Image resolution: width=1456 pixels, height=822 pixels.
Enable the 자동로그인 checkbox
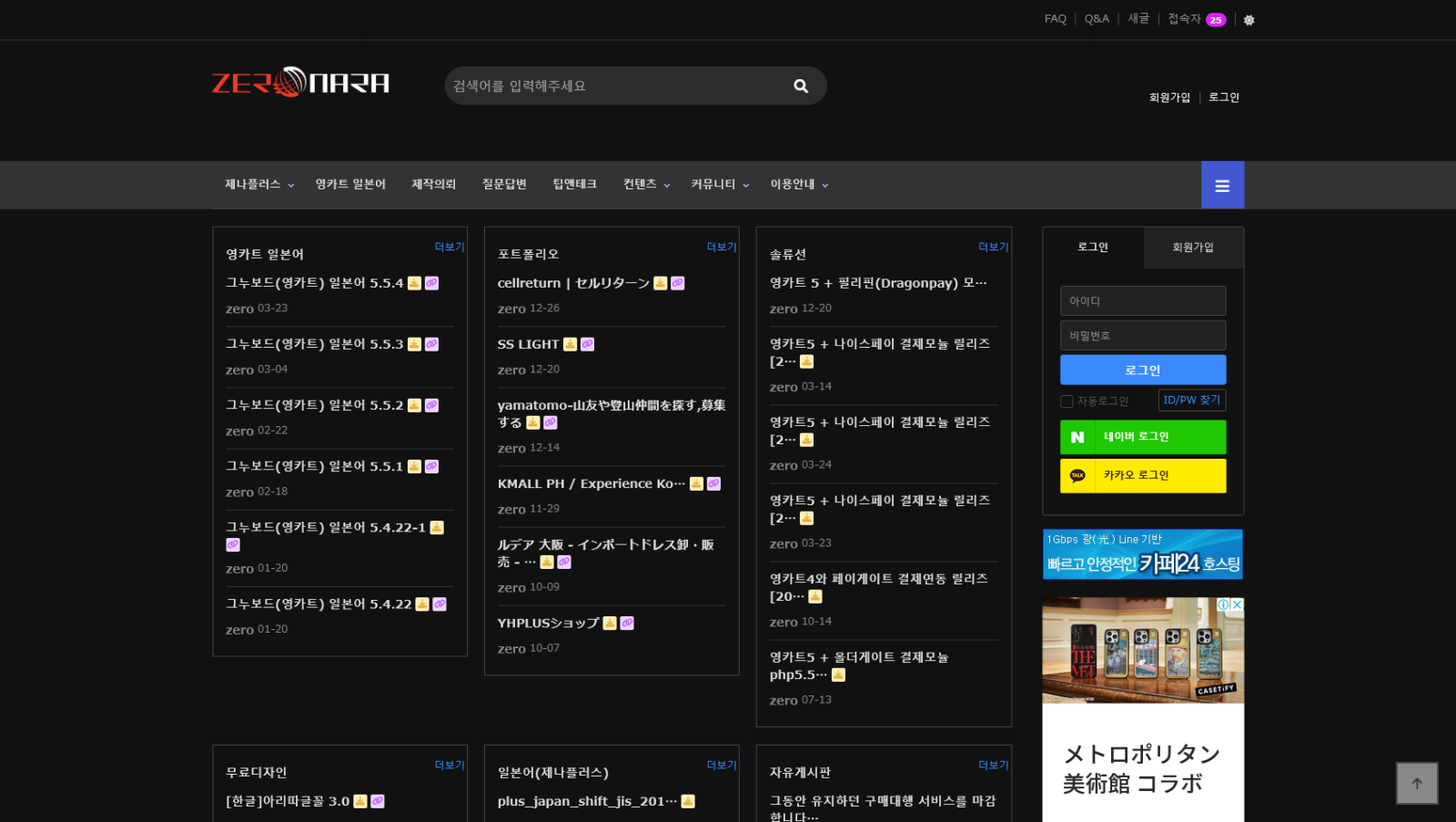tap(1067, 401)
